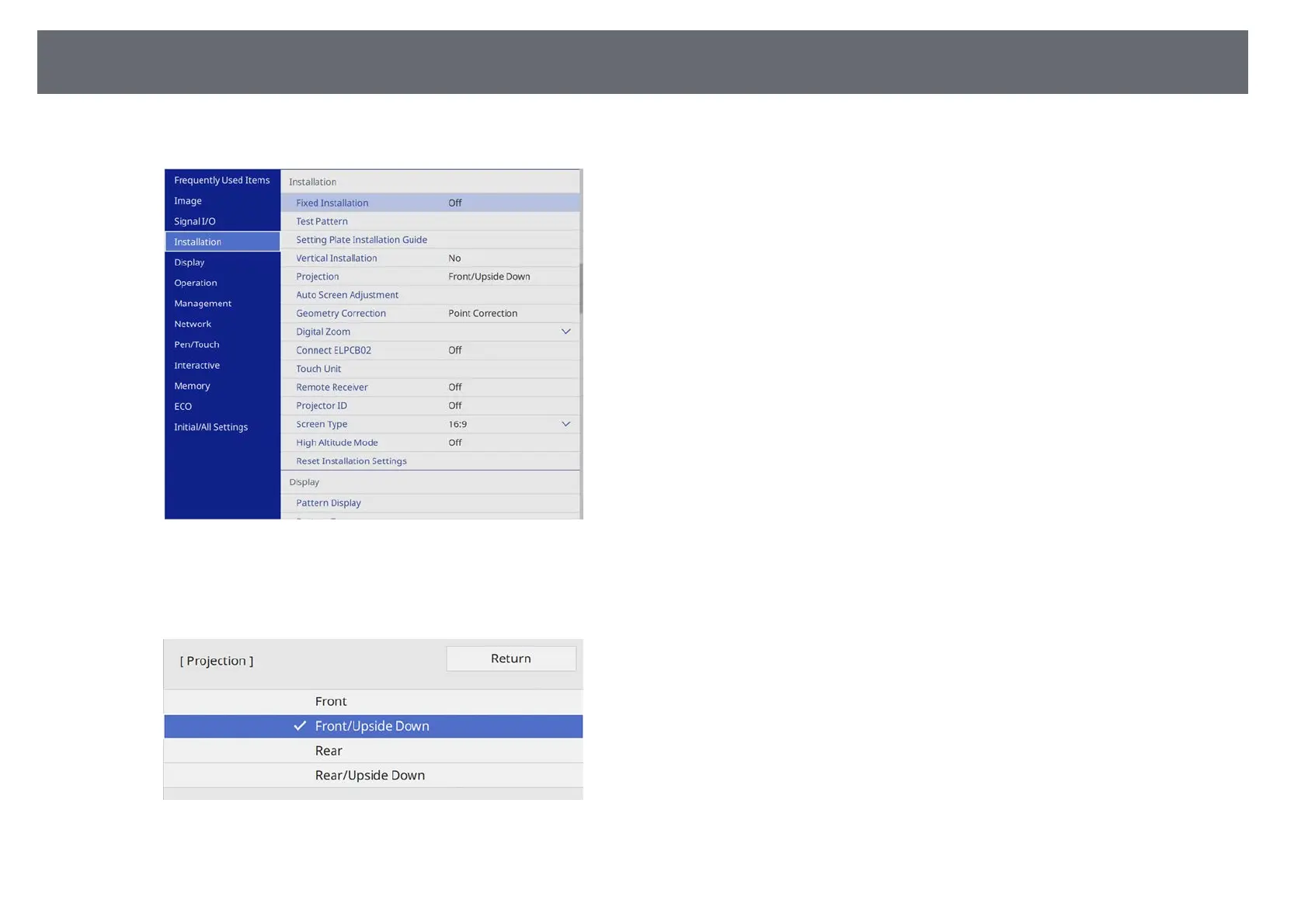Open the Pen/Touch category
This screenshot has height=924, width=1308.
coord(222,345)
